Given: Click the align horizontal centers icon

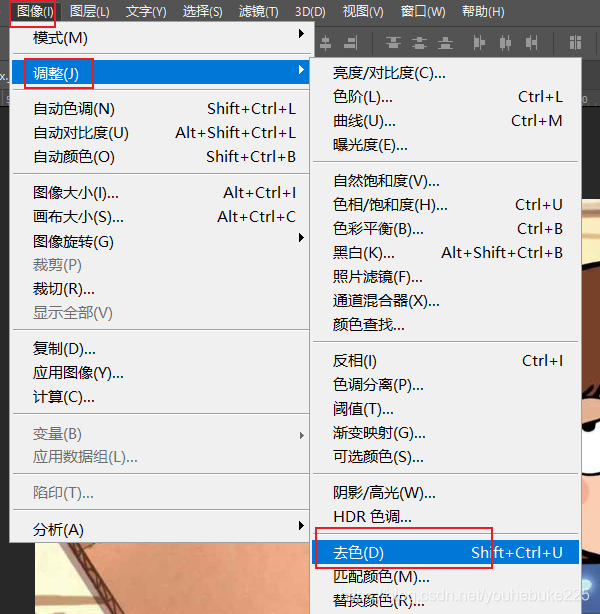Looking at the screenshot, I should click(x=325, y=43).
